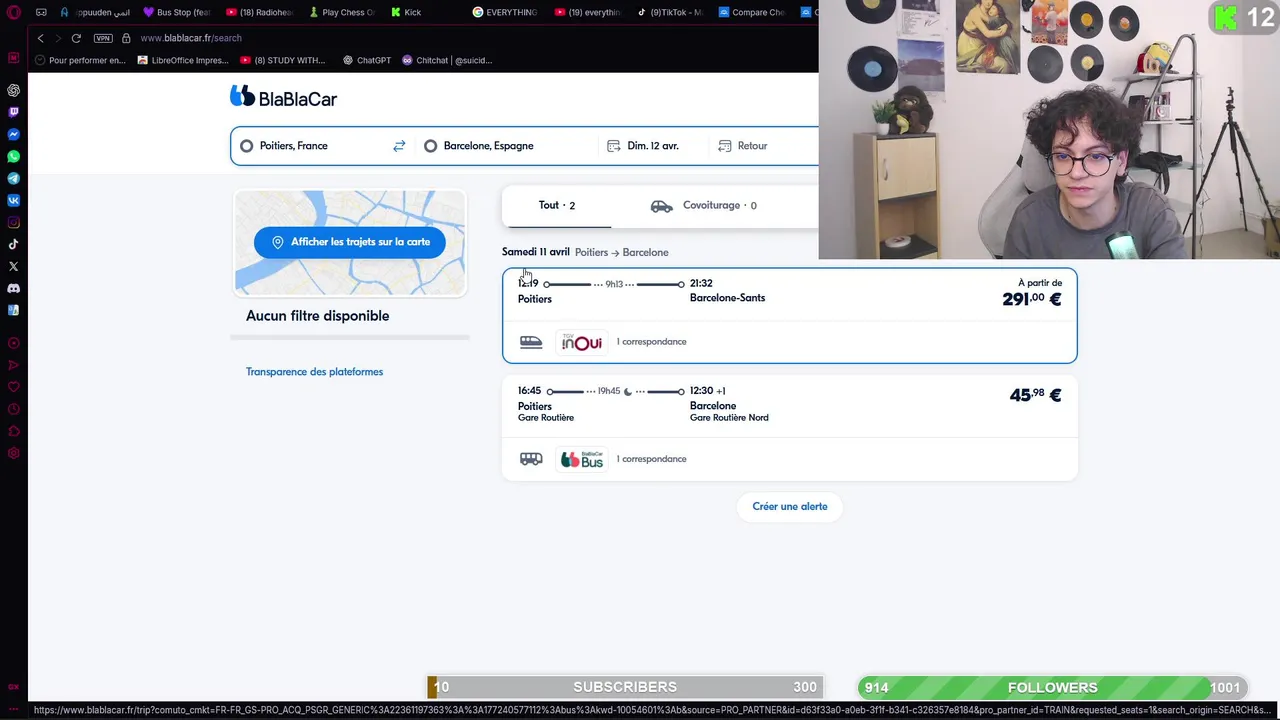This screenshot has height=720, width=1280.
Task: Open the LibreOffice Impress bookmark
Action: 183,60
